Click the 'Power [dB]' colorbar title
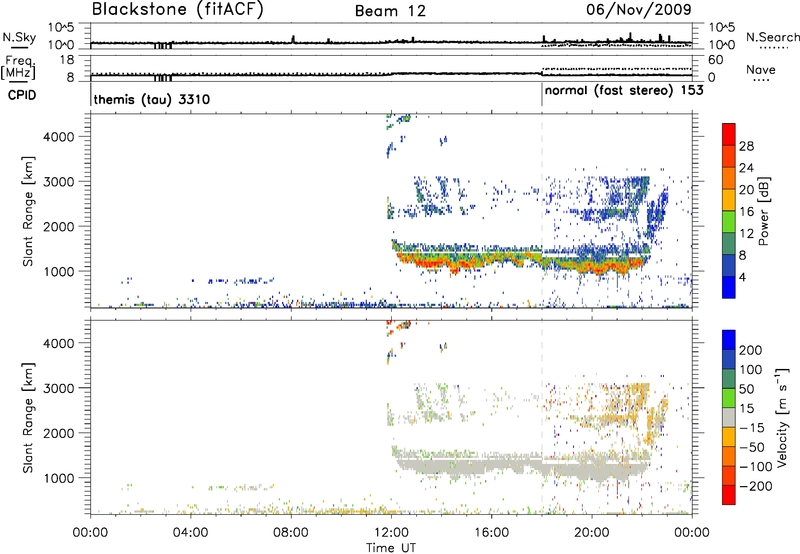The image size is (800, 554). pyautogui.click(x=763, y=211)
